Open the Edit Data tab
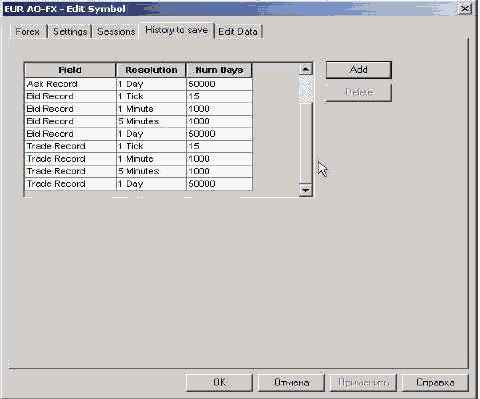 (238, 32)
